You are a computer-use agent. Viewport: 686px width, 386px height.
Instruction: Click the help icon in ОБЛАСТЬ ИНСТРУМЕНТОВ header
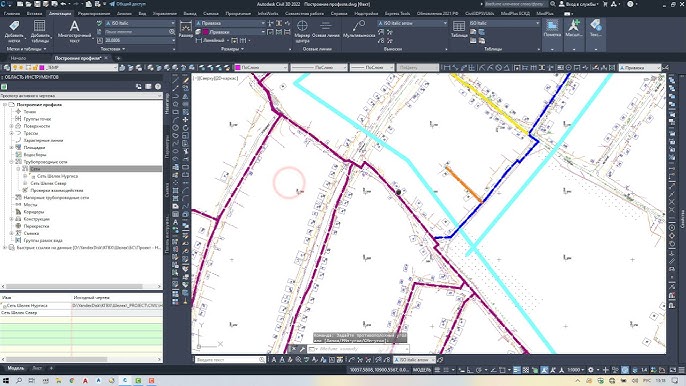point(158,87)
